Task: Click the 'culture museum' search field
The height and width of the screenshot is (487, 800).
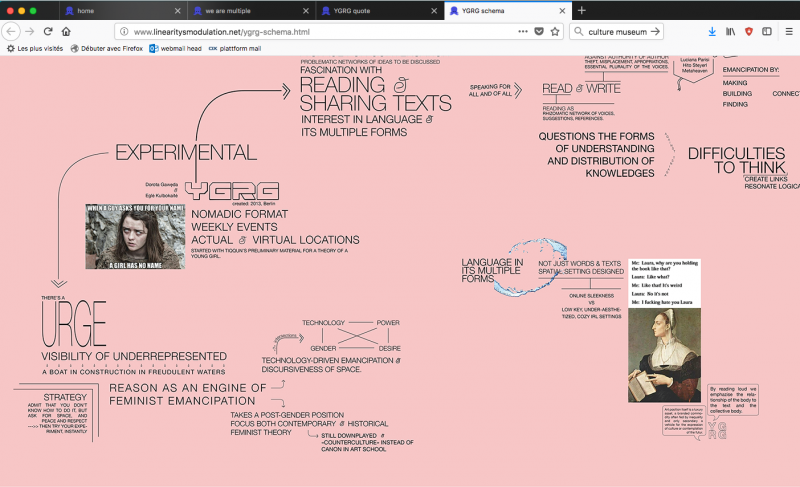Action: 617,32
